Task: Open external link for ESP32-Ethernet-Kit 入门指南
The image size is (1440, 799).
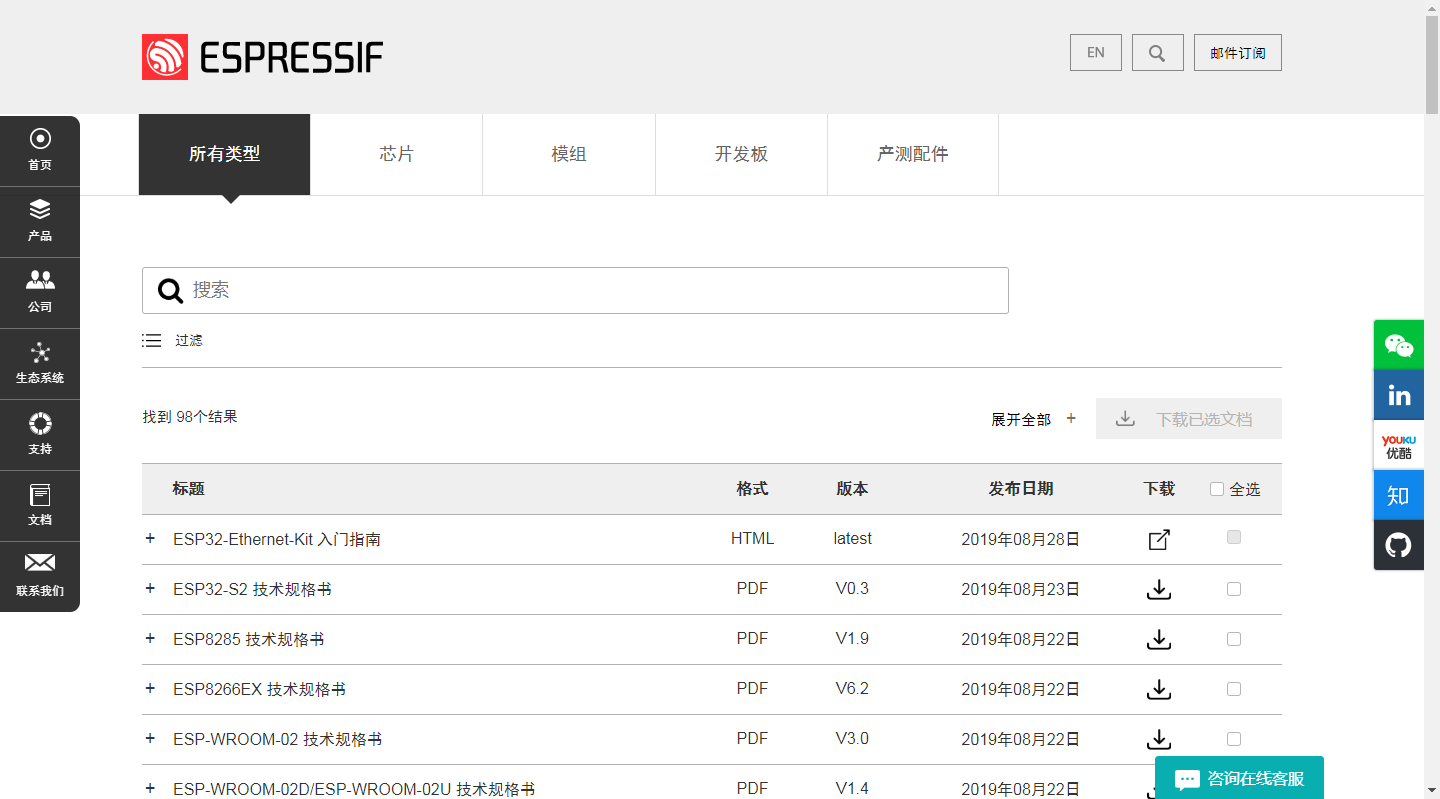Action: point(1159,540)
